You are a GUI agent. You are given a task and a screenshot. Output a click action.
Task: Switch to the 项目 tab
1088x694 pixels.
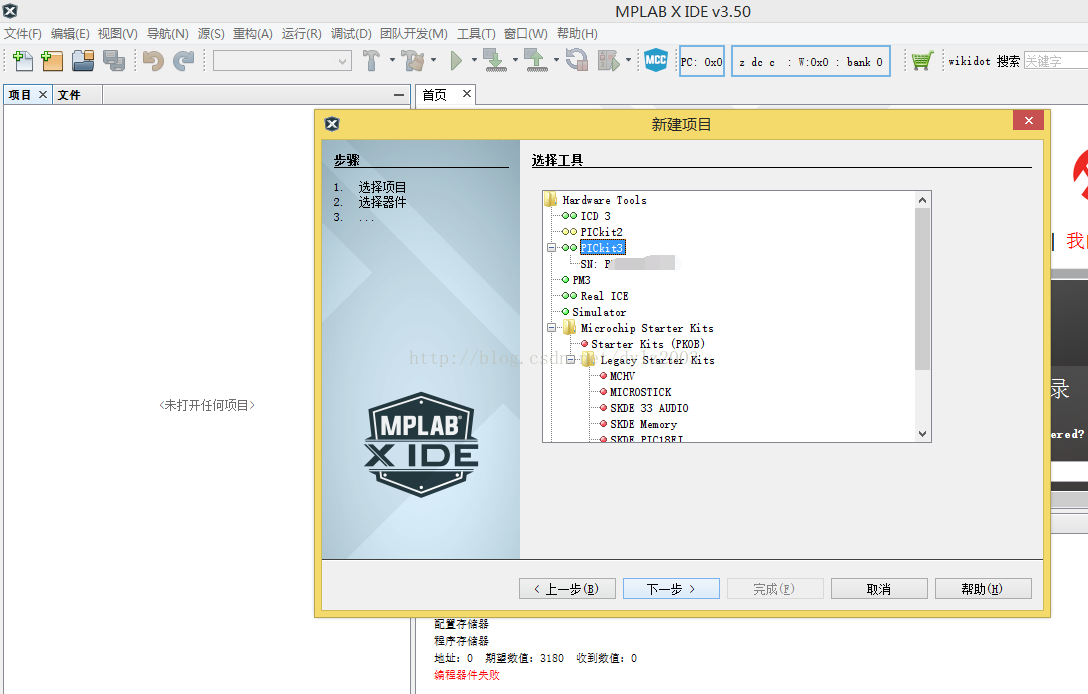pos(19,95)
